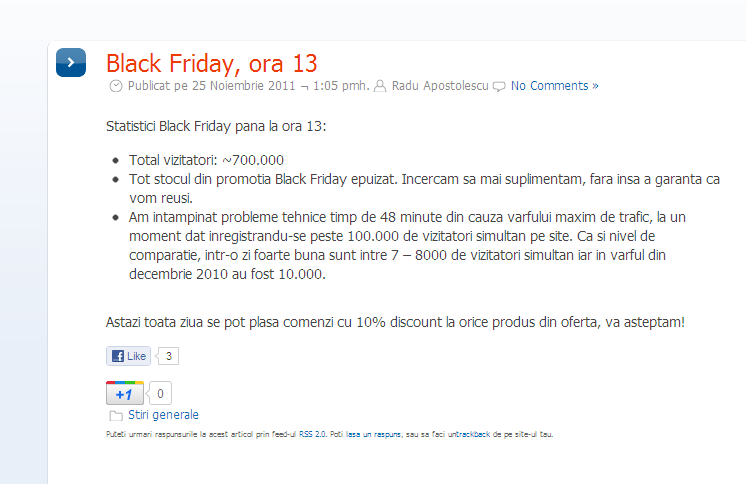The height and width of the screenshot is (484, 746).
Task: Open the Stiri generale category link
Action: pos(163,415)
